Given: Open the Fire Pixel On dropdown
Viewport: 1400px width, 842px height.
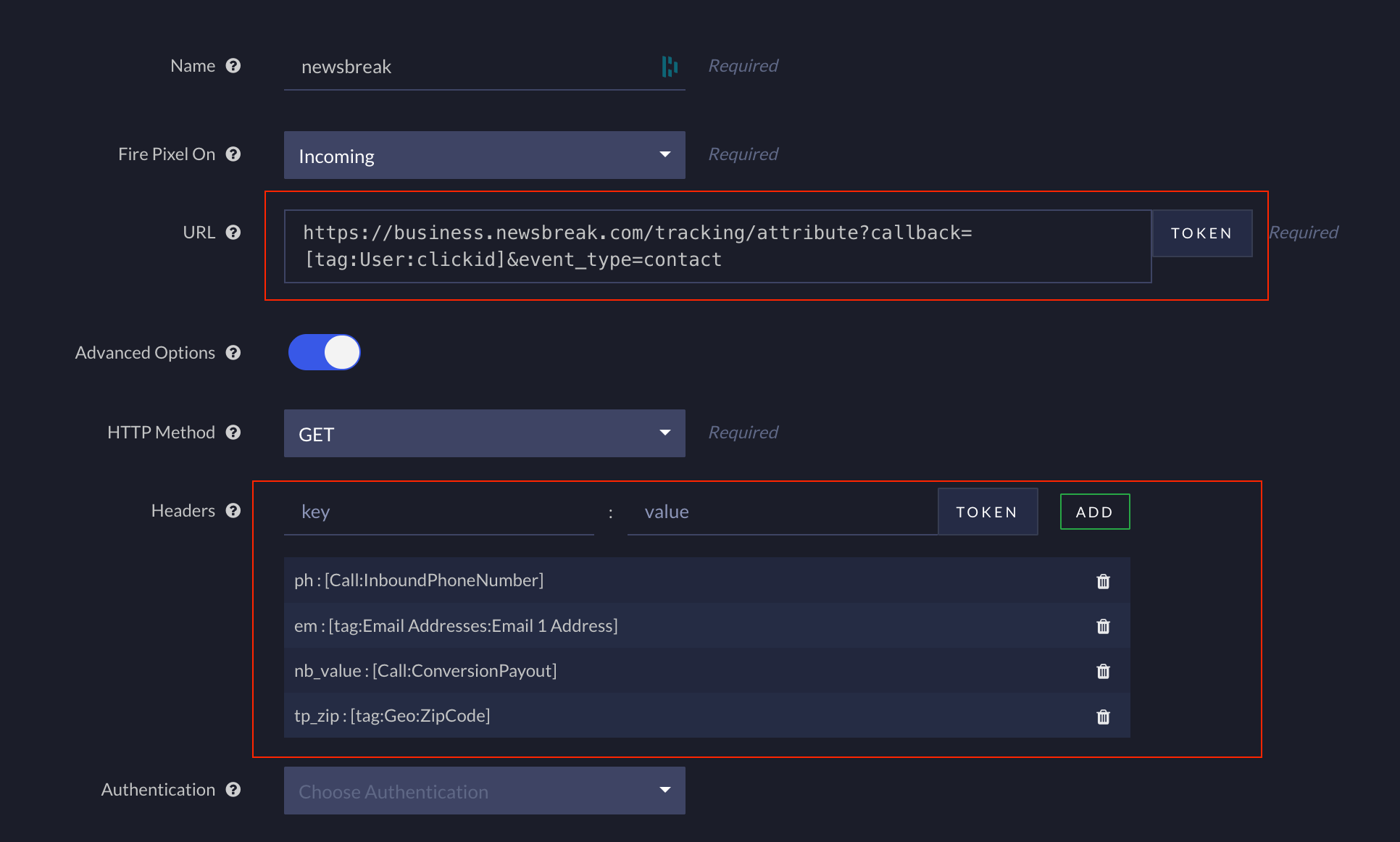Looking at the screenshot, I should (484, 155).
